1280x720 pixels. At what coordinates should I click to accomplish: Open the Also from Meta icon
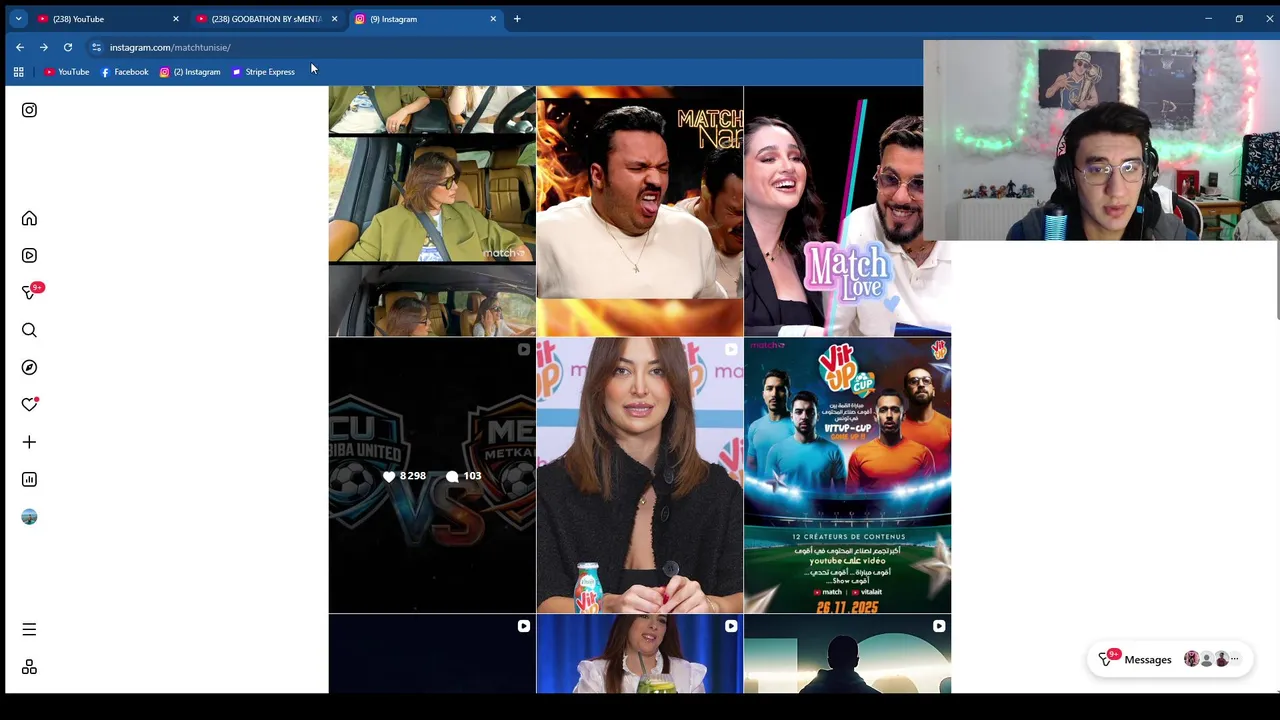pyautogui.click(x=29, y=667)
